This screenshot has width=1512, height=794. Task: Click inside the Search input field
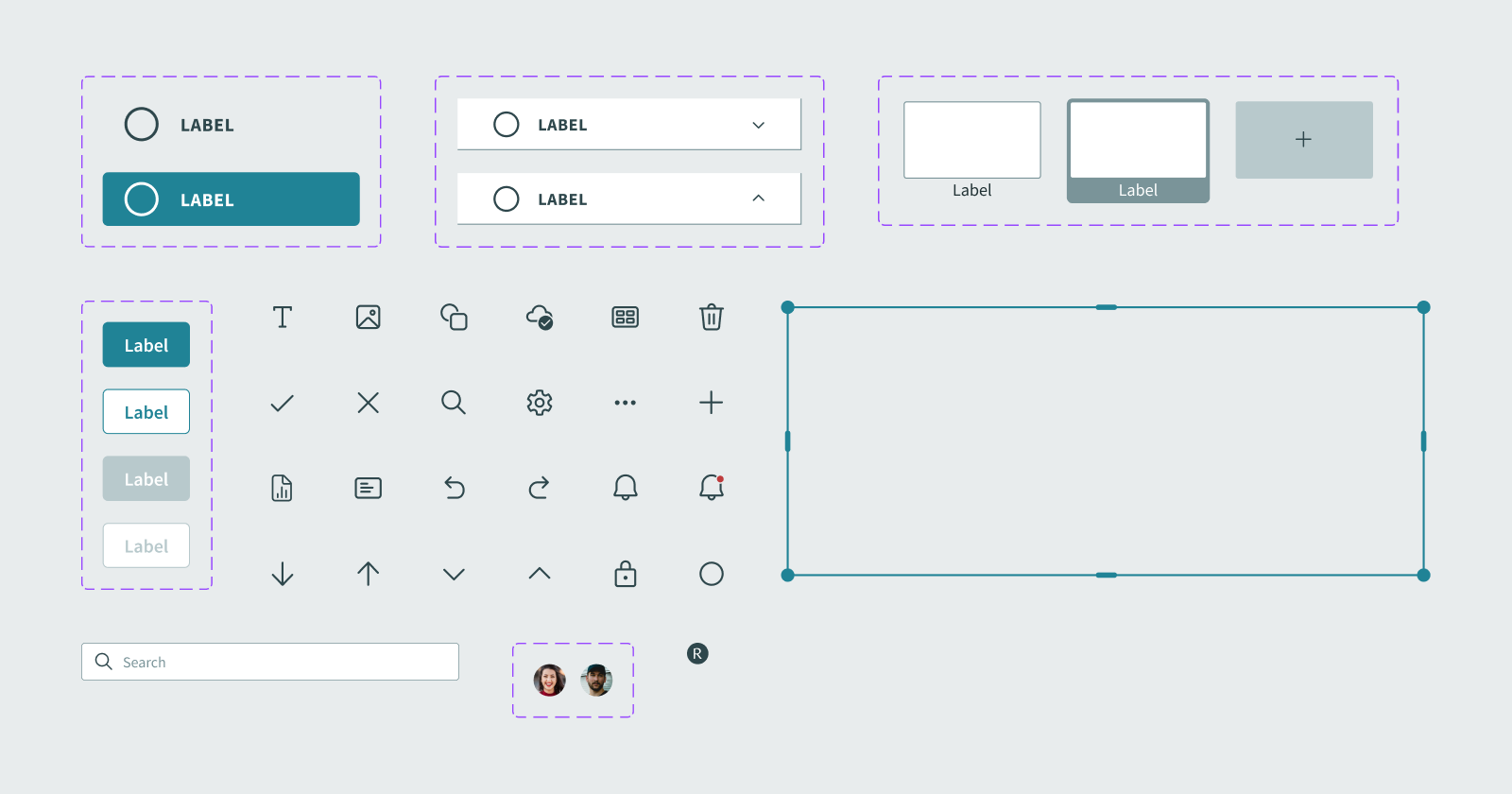click(x=270, y=662)
